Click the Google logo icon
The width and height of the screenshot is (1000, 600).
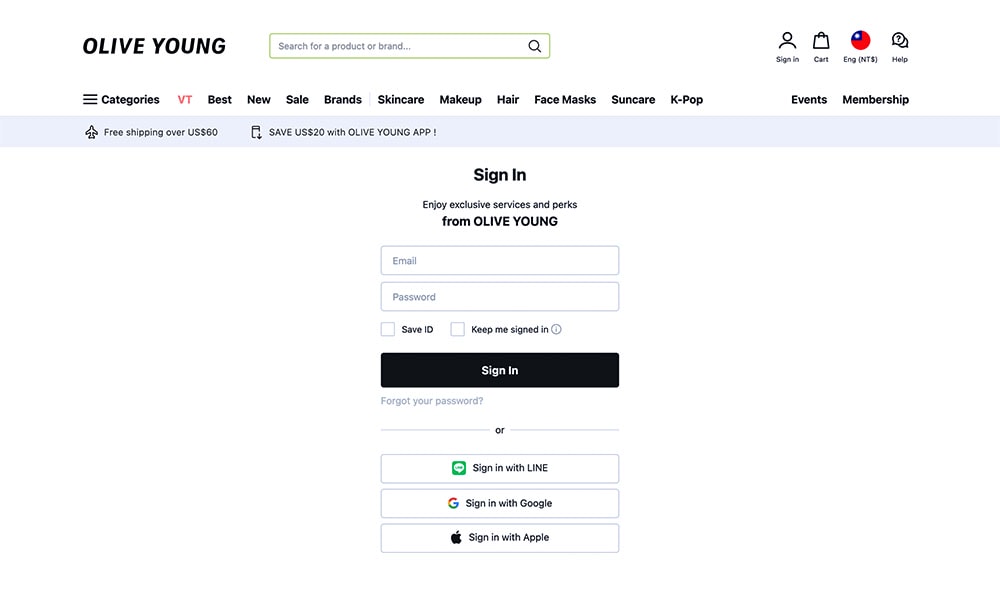point(453,503)
